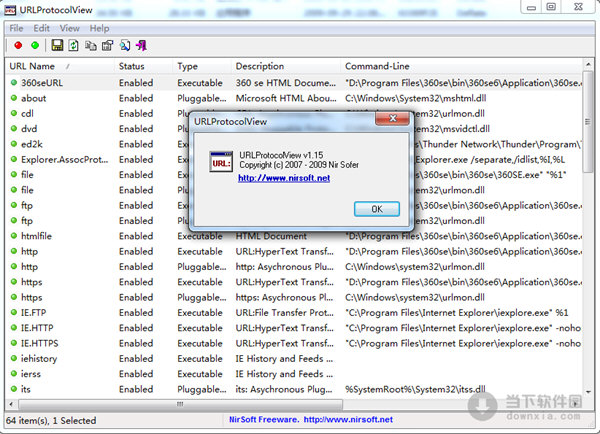Click the 'http: Asychronous Plu...' description cell
The image size is (600, 434).
coord(284,266)
